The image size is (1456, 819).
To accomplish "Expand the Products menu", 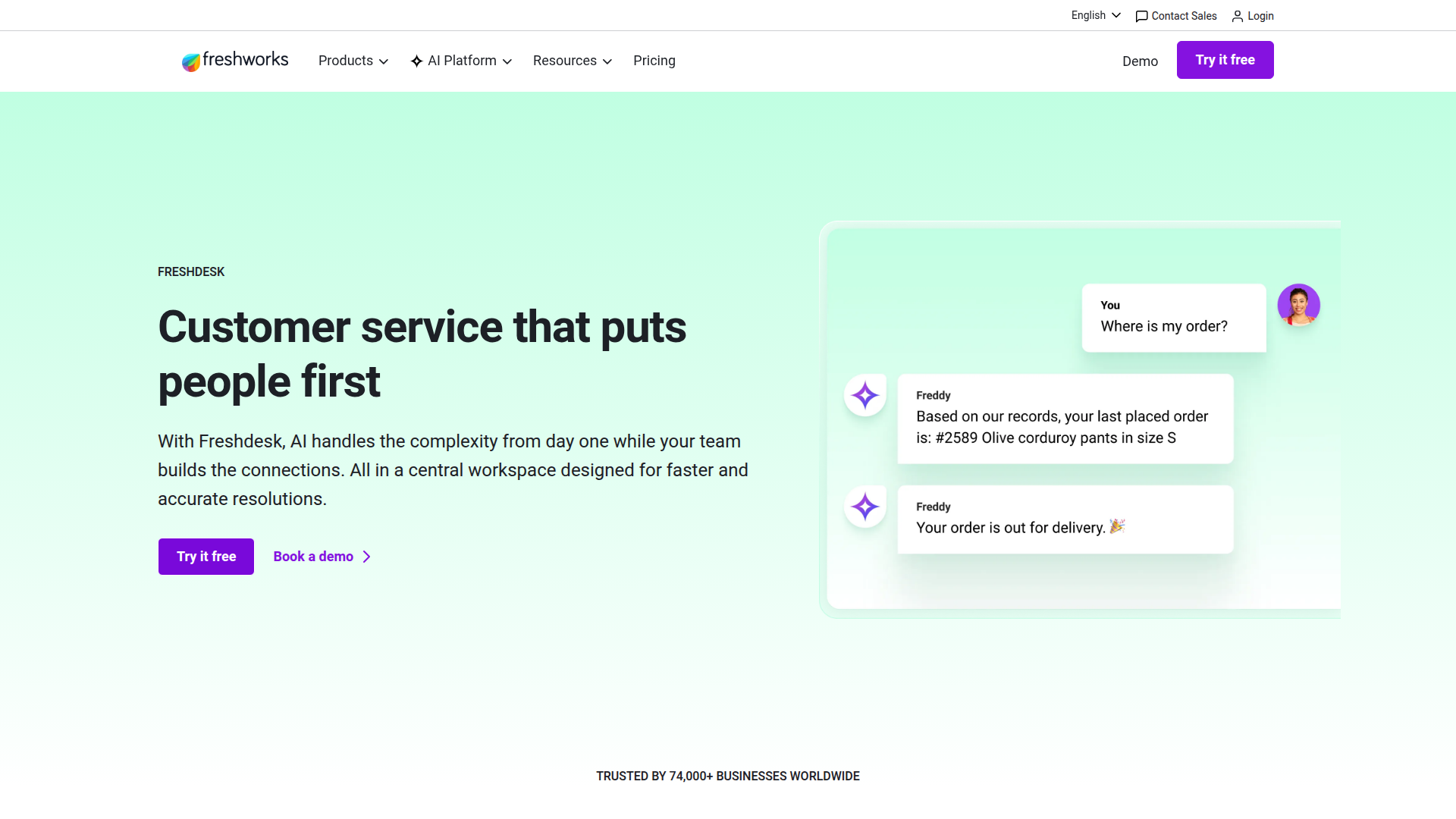I will [353, 61].
